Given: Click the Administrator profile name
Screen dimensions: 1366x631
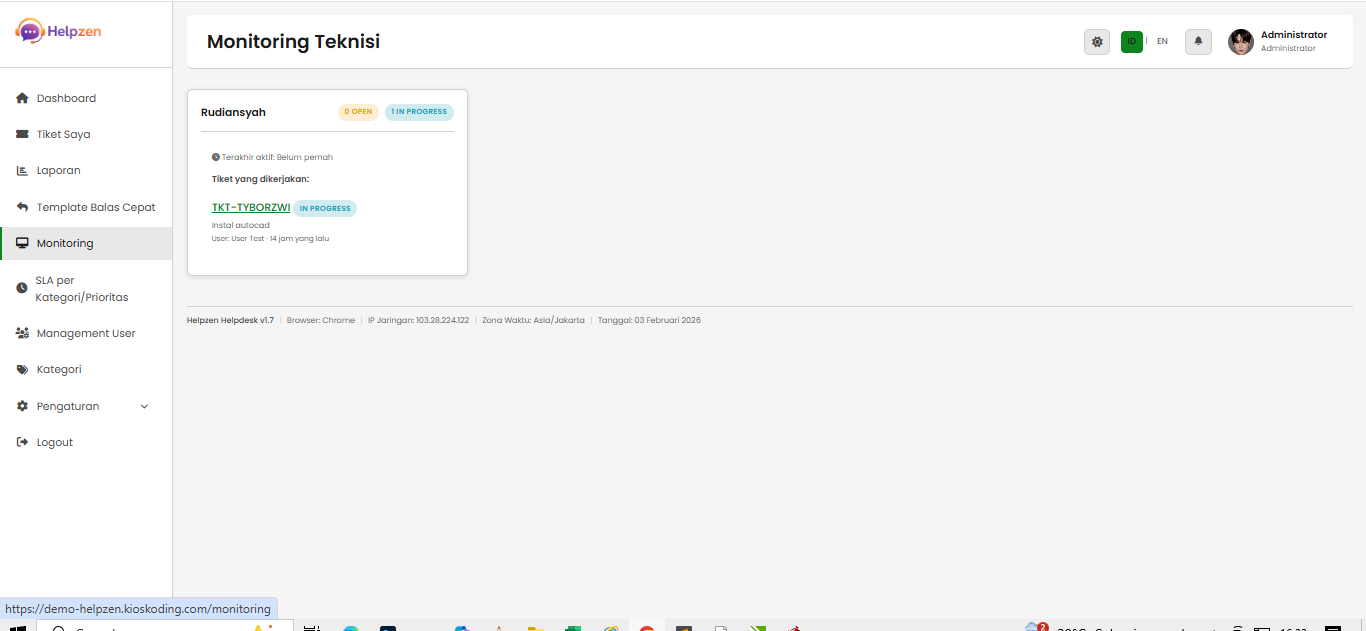Looking at the screenshot, I should pos(1294,34).
